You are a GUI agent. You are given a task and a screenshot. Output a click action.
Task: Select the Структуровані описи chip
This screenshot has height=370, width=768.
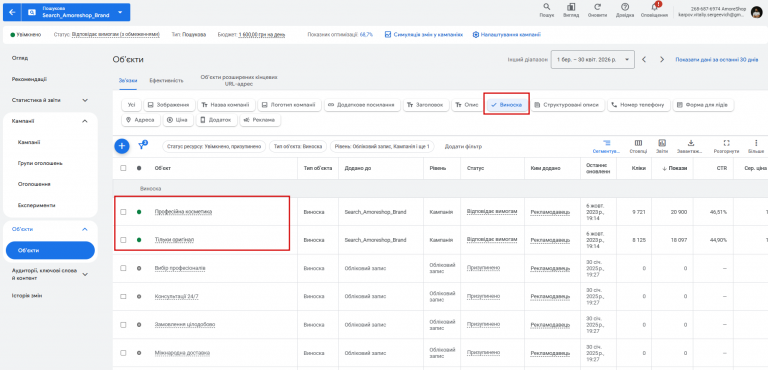568,105
